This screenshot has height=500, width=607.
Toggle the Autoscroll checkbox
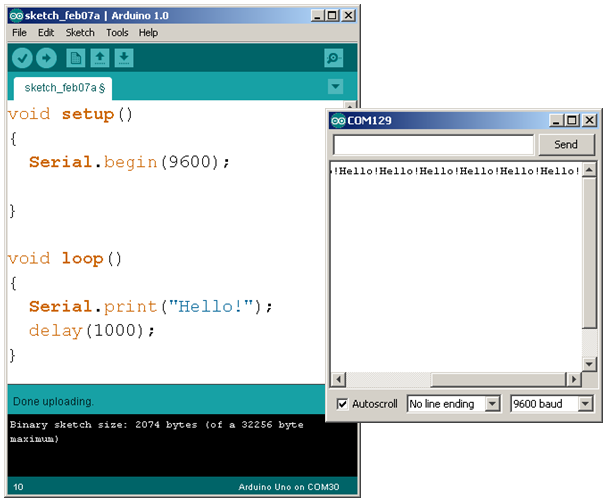point(342,404)
